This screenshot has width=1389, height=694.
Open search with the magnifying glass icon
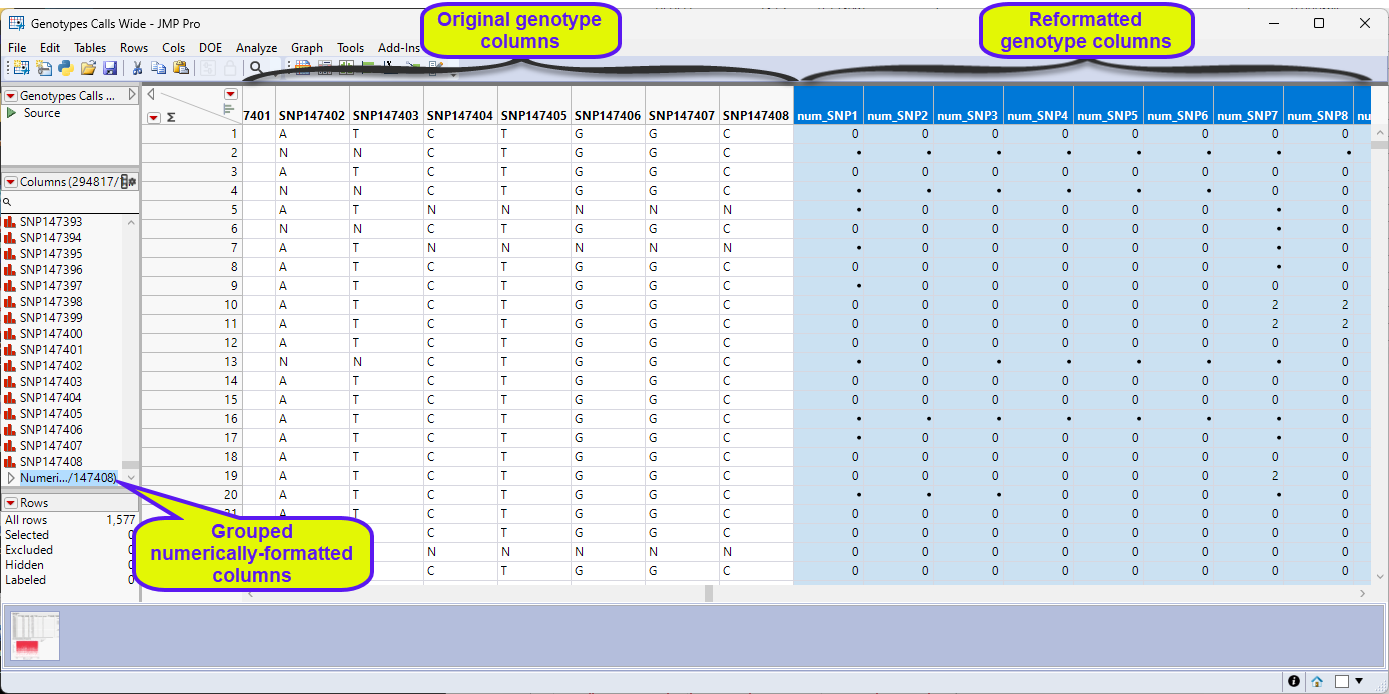255,67
